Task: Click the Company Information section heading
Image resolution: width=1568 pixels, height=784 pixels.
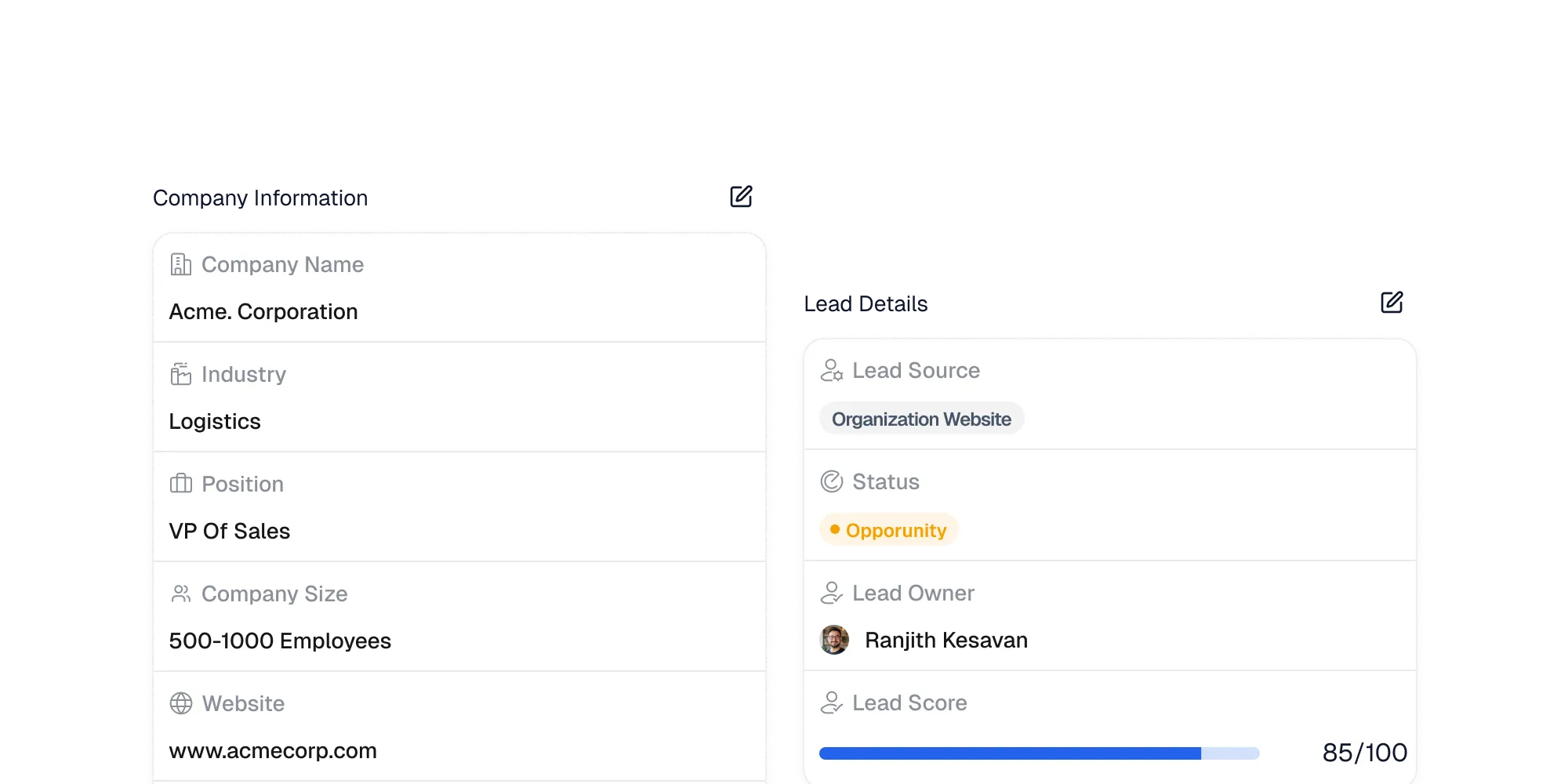Action: pos(260,197)
